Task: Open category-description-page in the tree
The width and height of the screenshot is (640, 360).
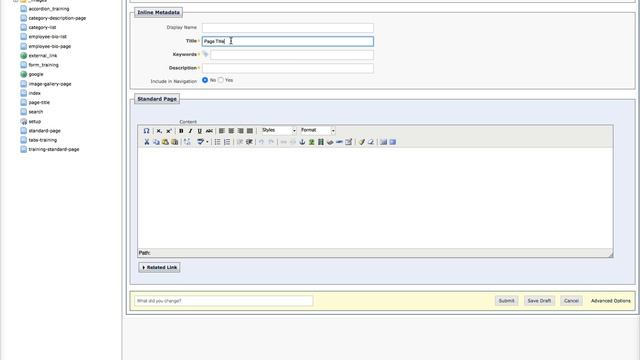Action: (57, 18)
